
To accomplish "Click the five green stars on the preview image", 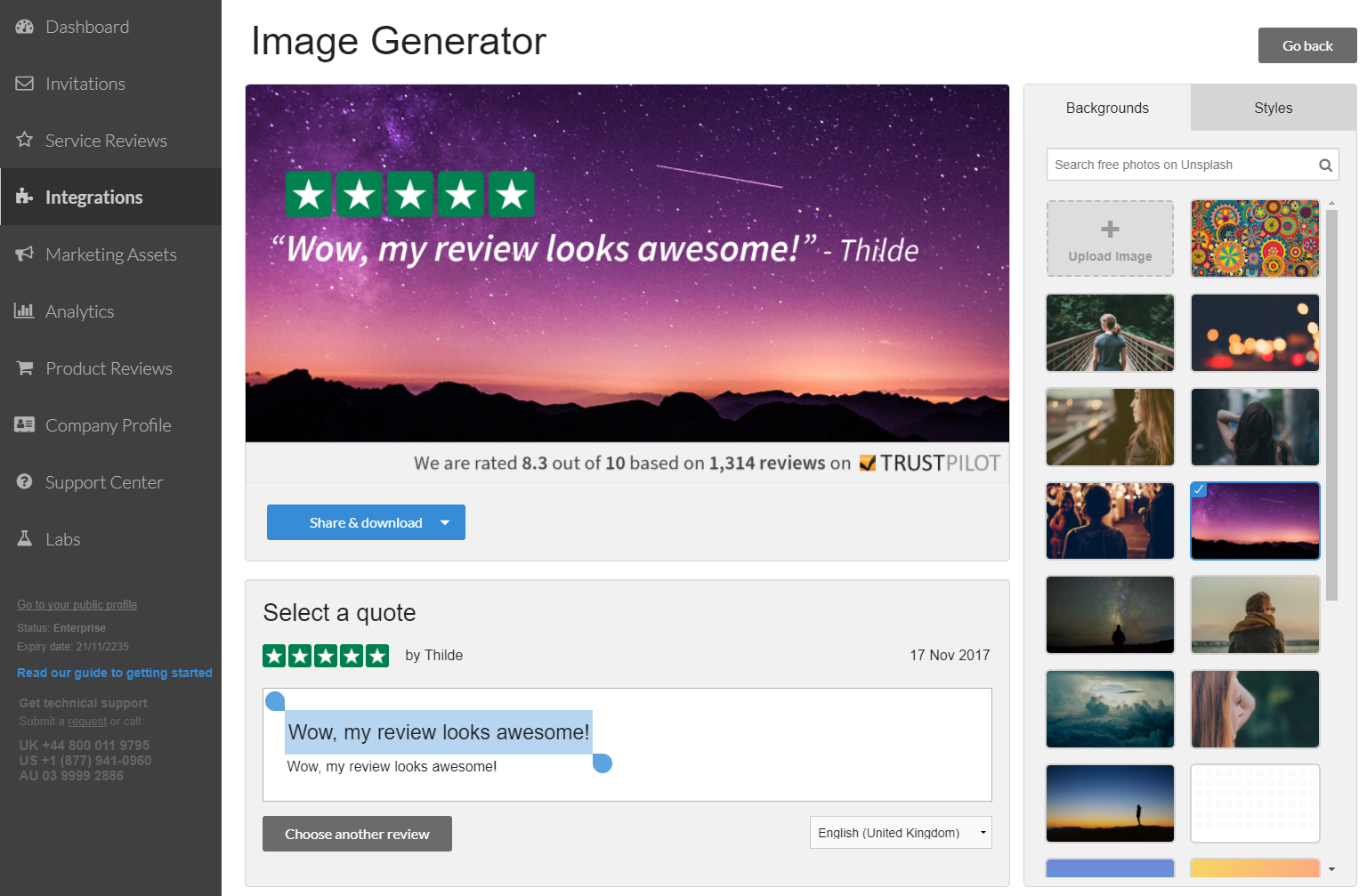I will 410,194.
